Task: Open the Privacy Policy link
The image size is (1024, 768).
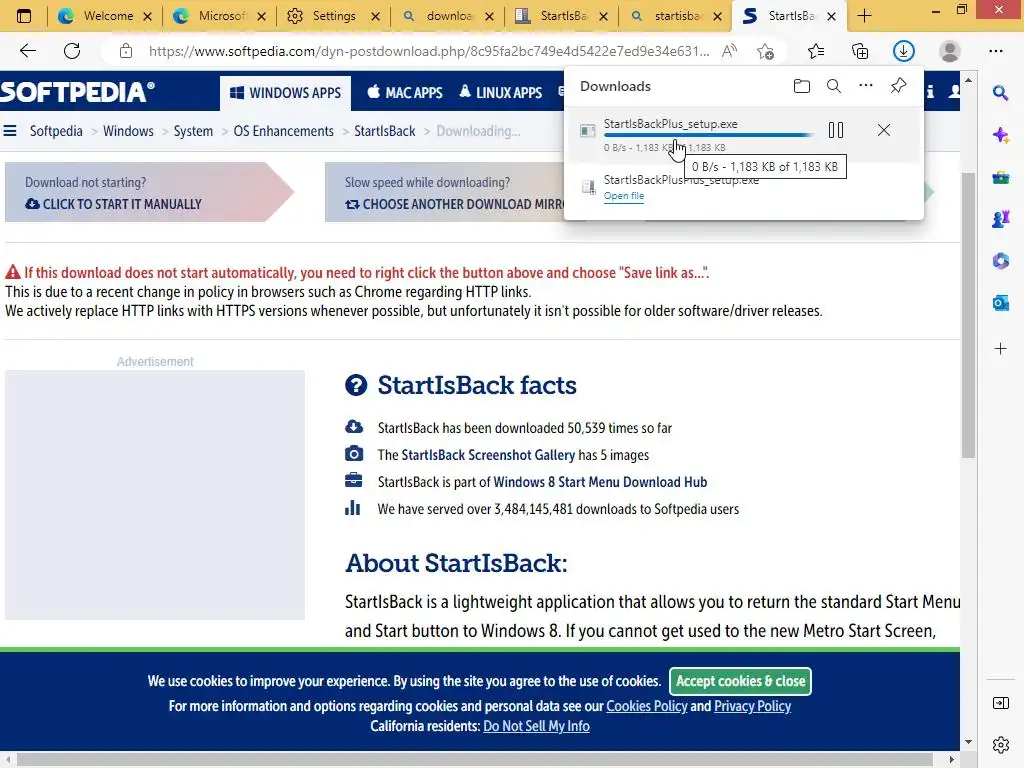Action: click(752, 706)
